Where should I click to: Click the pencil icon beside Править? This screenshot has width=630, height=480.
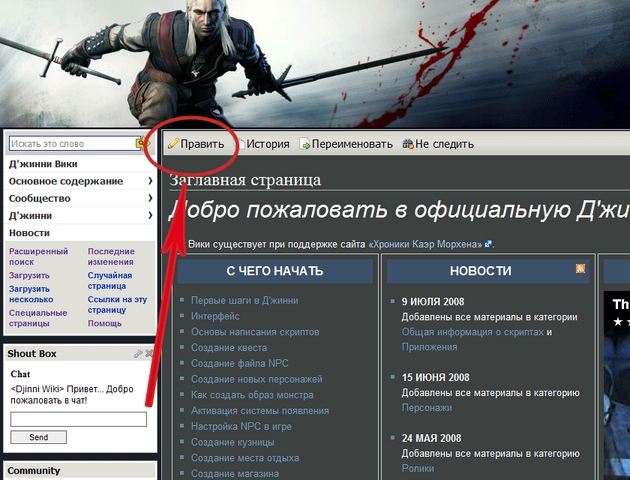[173, 143]
